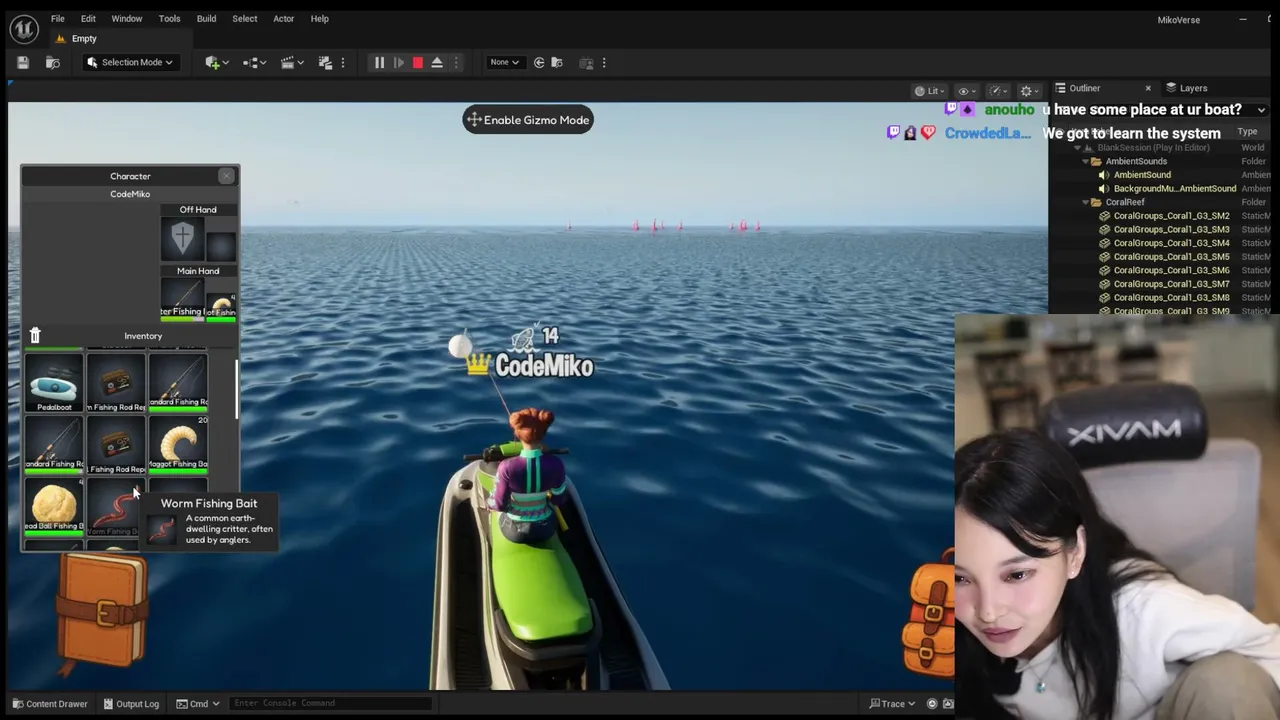Click the greyed-out camera settings icon in the toolbar
Image resolution: width=1280 pixels, height=720 pixels.
pos(587,63)
